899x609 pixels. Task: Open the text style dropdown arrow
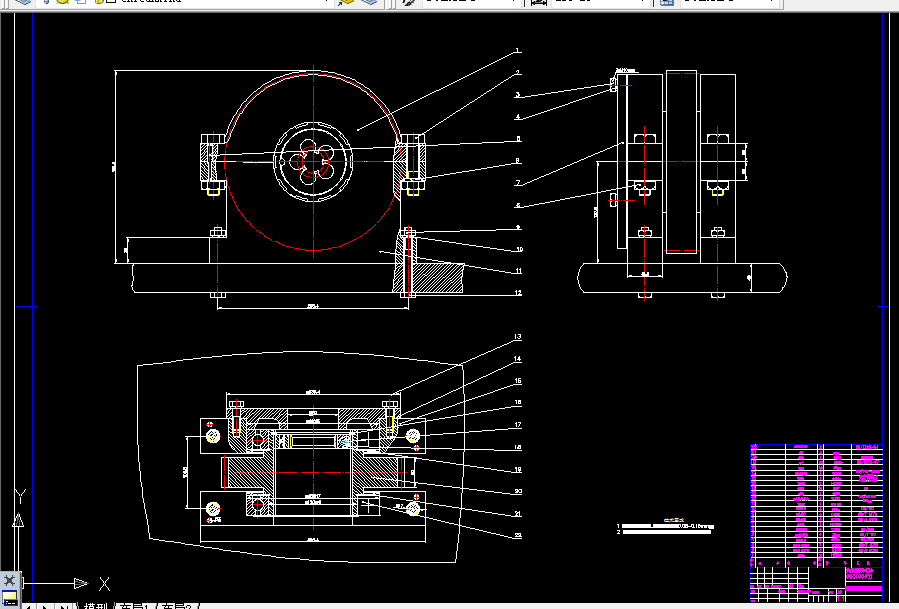tap(514, 2)
